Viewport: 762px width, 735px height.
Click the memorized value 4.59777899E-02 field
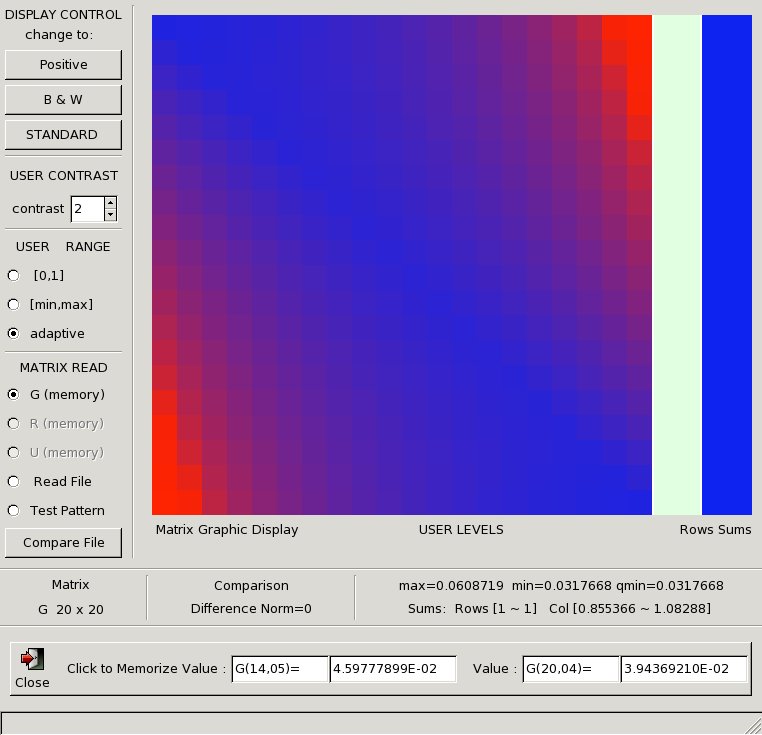pos(393,669)
